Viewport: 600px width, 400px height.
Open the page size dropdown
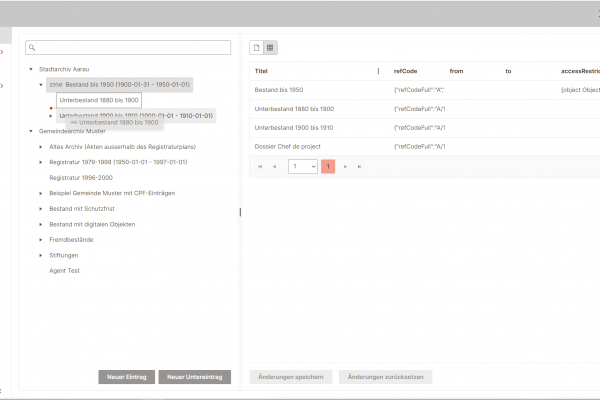tap(303, 166)
